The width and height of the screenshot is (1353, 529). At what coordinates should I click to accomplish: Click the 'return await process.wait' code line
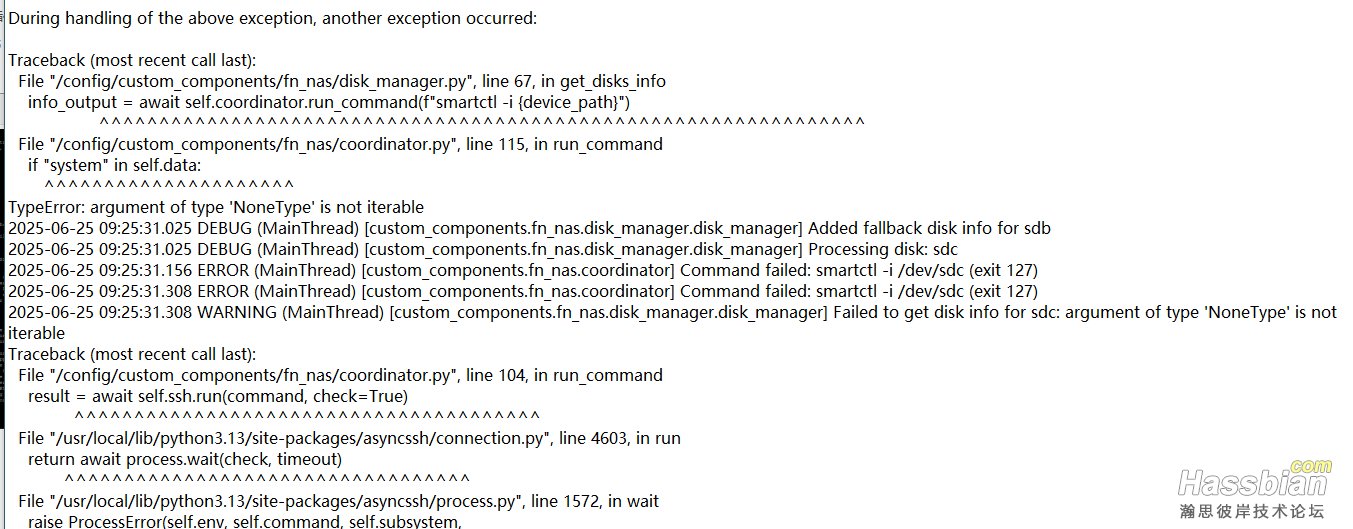[185, 459]
